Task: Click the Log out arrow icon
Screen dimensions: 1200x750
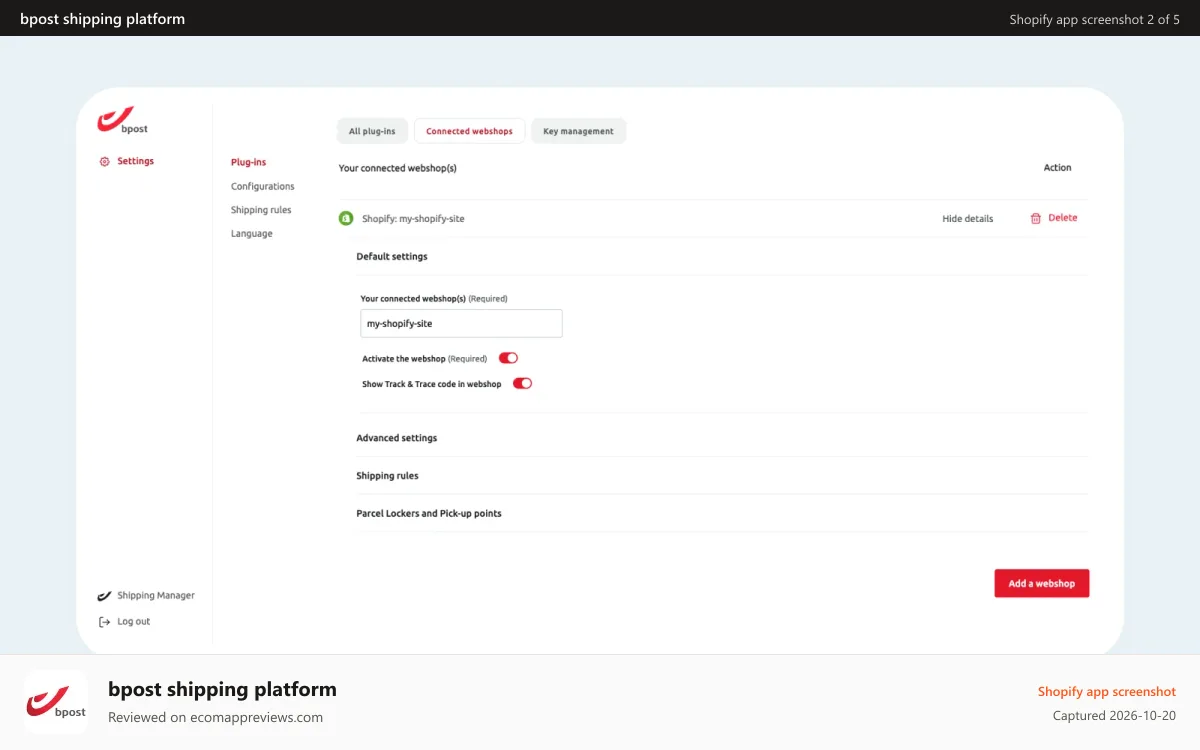Action: (104, 621)
